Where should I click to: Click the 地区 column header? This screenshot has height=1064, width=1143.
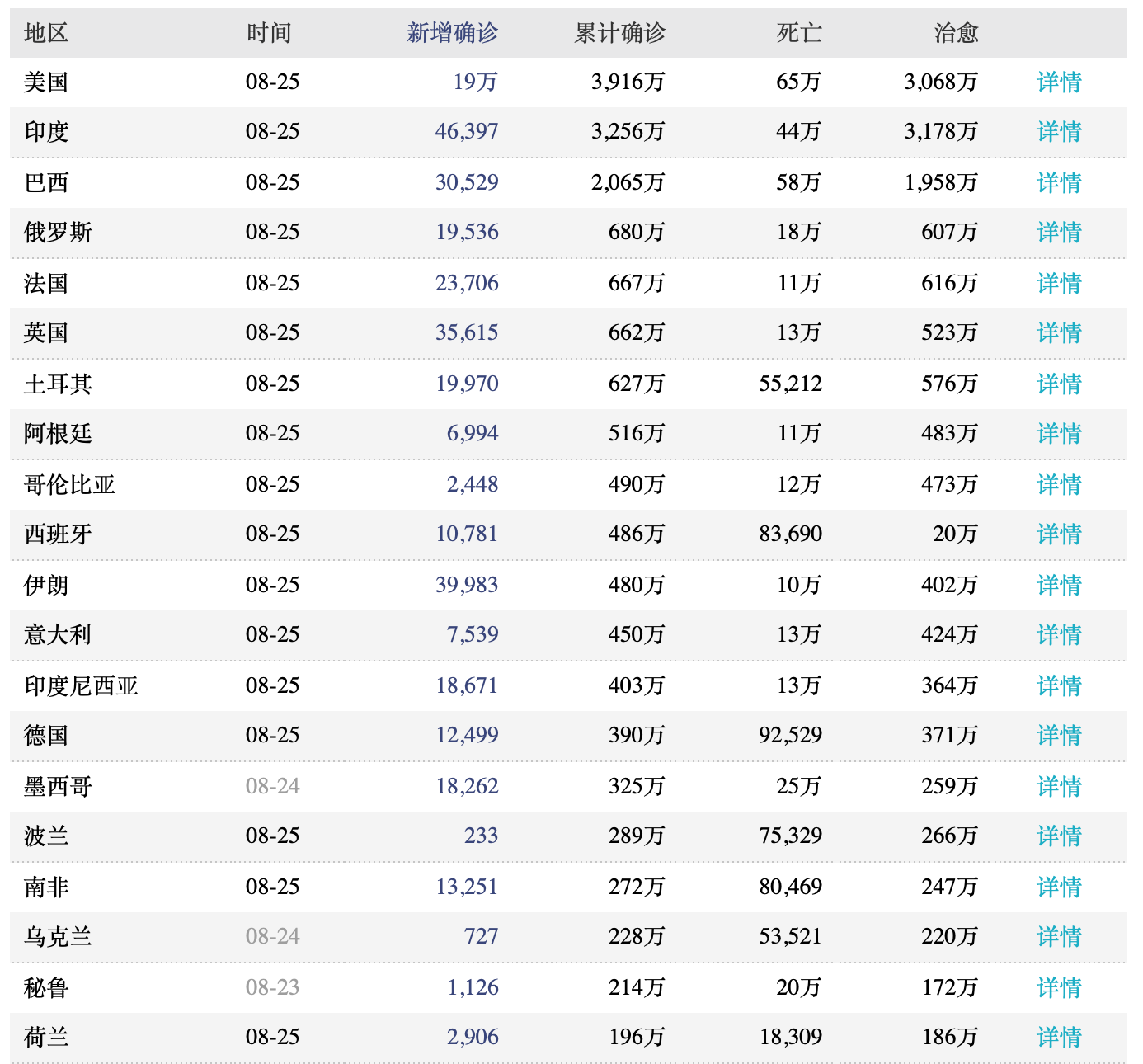(46, 33)
